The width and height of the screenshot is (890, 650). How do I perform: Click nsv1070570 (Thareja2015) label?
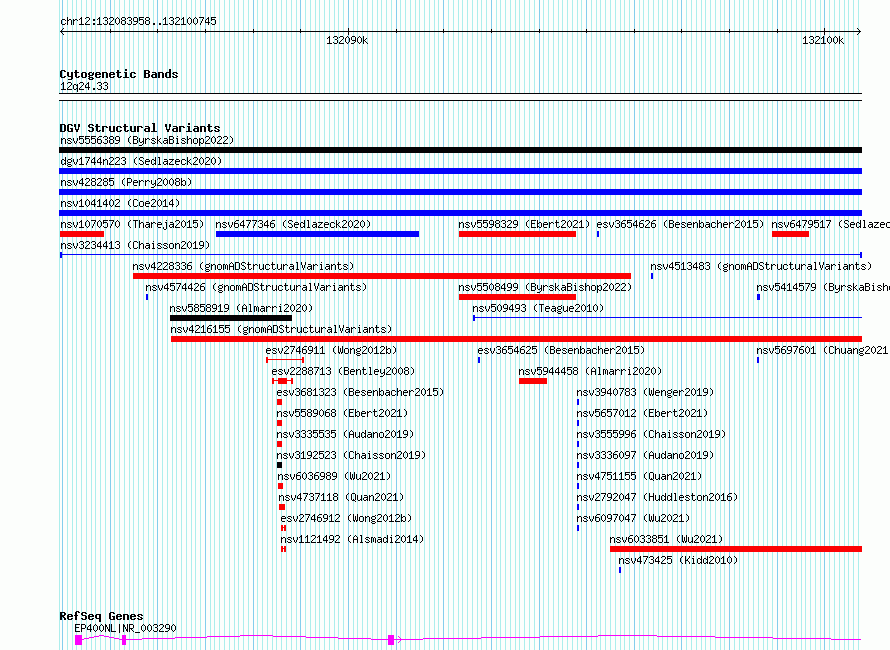pos(132,224)
